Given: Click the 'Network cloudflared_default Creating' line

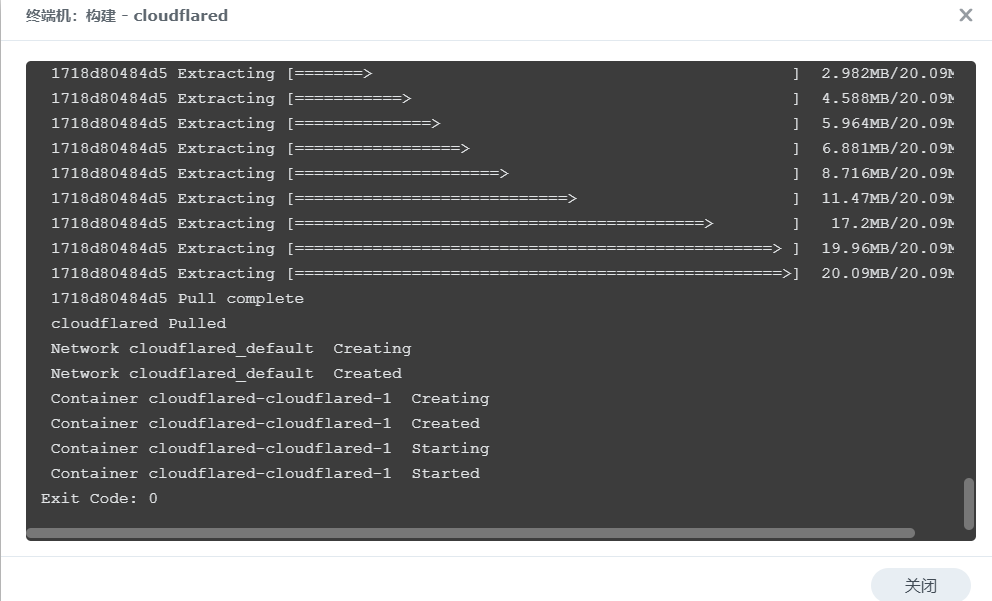Looking at the screenshot, I should pos(230,348).
